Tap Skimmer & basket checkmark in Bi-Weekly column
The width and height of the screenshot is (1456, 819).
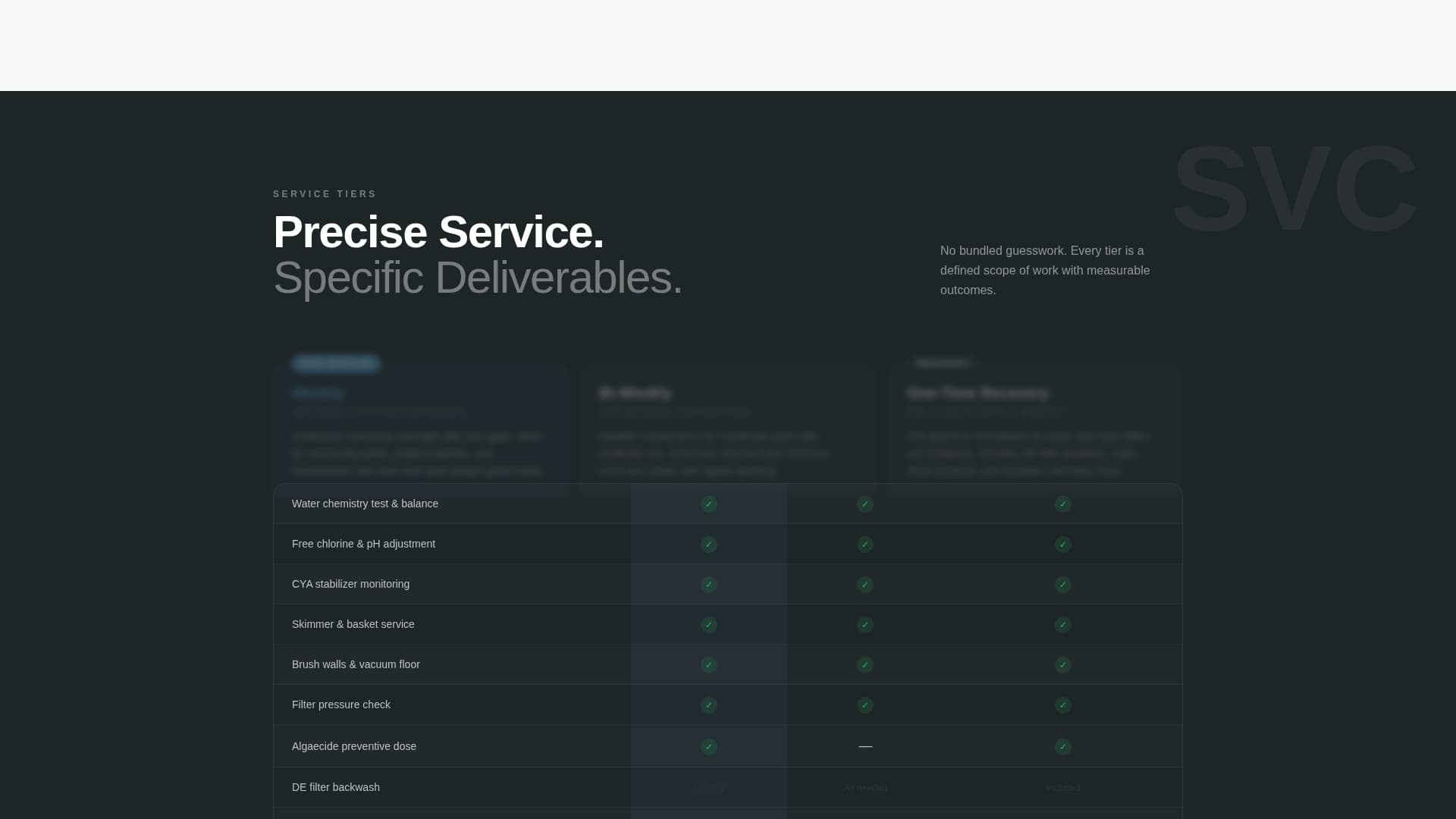(865, 625)
